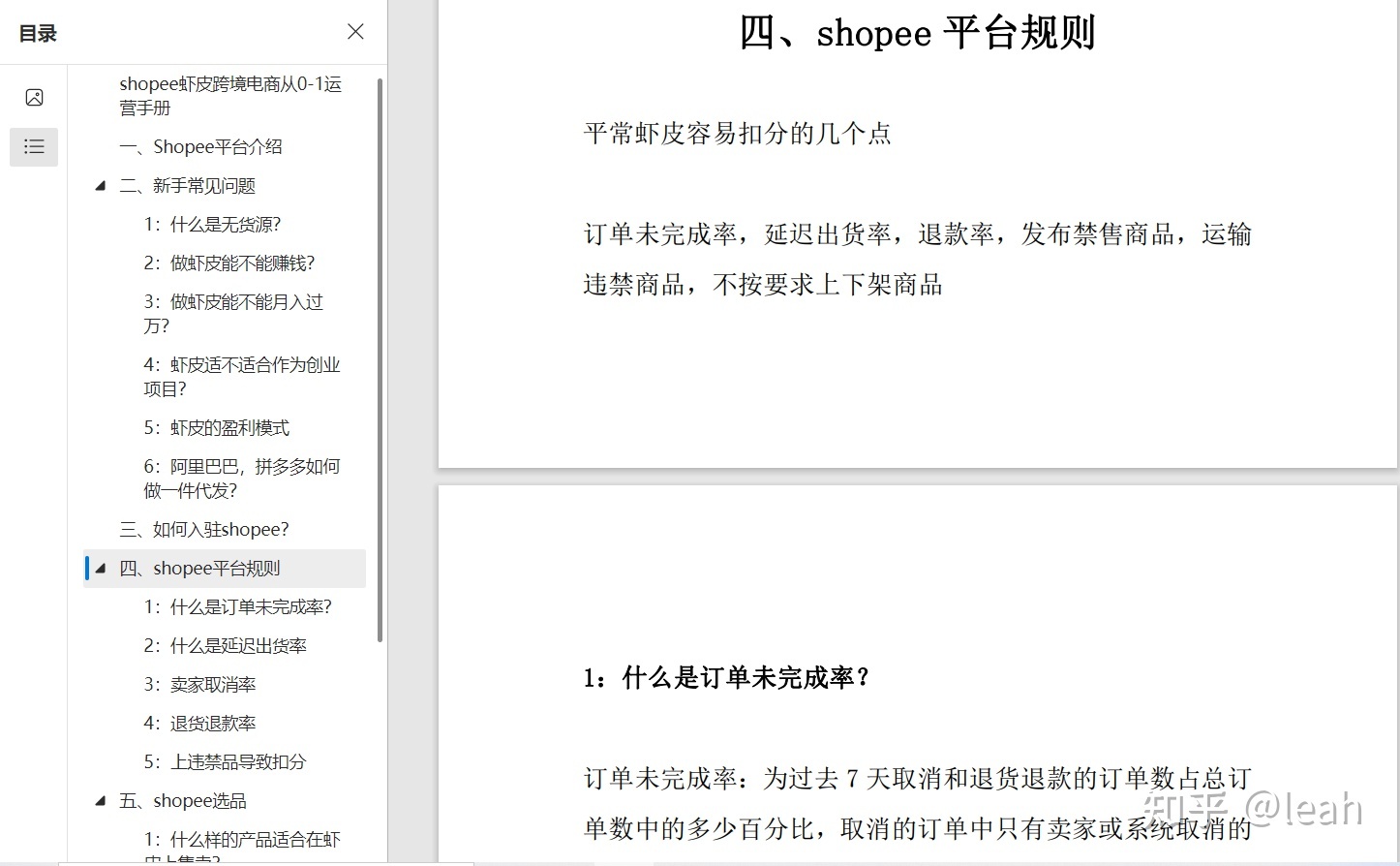Close the 目录 outline panel
The image size is (1400, 866).
point(355,32)
